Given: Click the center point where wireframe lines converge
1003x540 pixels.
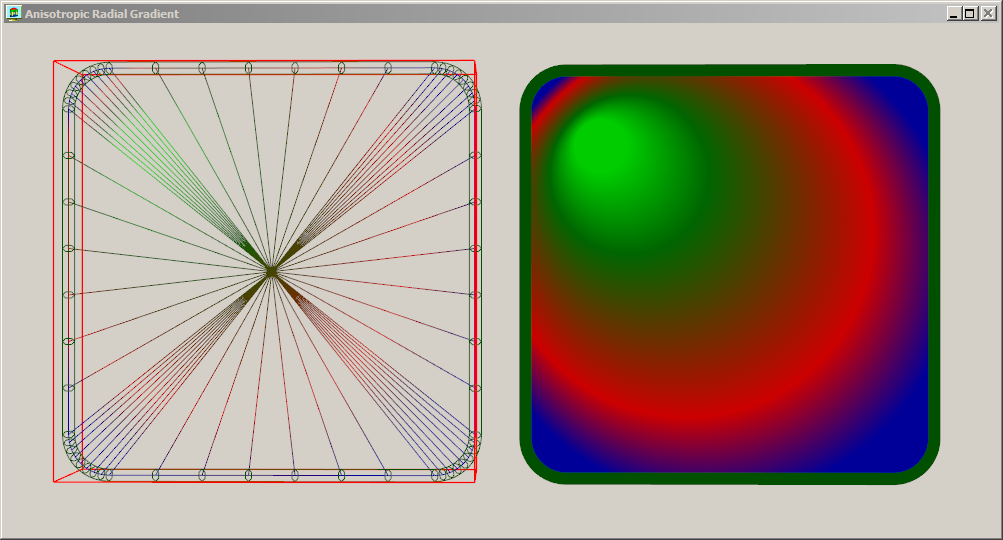Looking at the screenshot, I should [x=271, y=271].
